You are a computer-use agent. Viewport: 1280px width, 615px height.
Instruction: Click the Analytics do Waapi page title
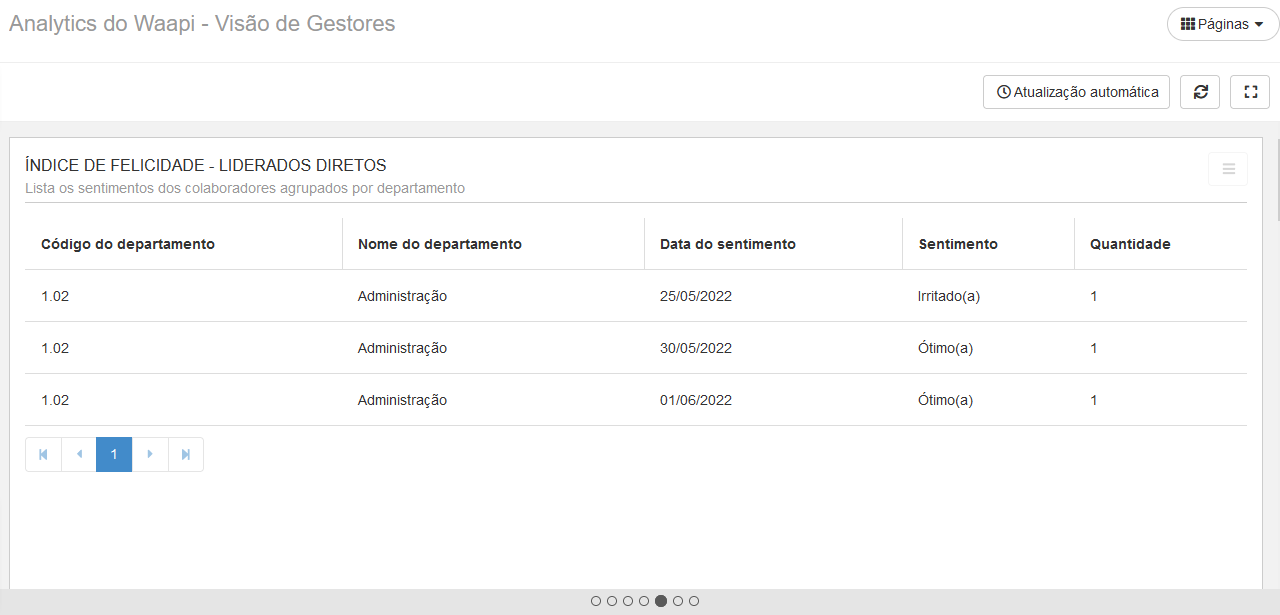point(202,23)
